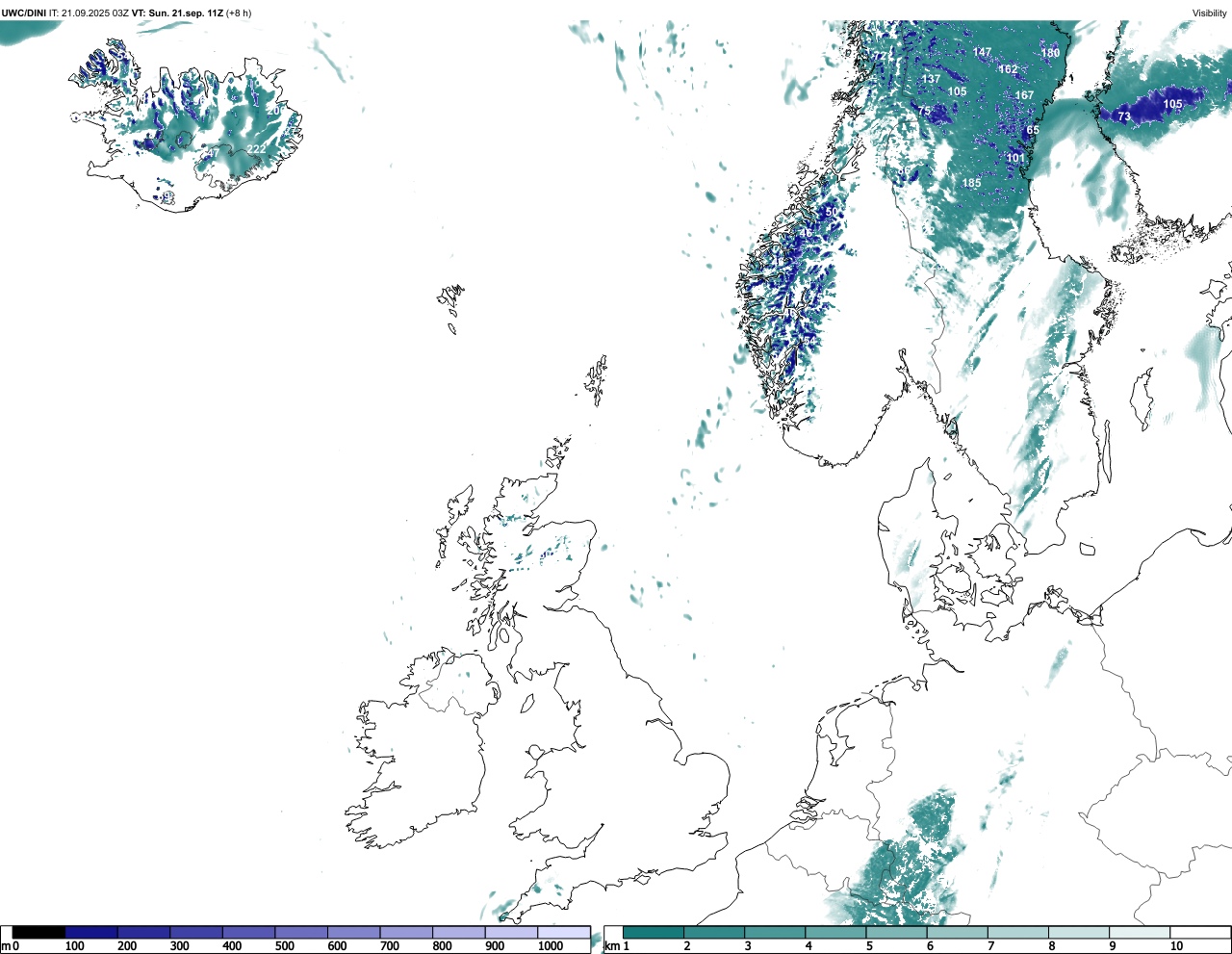Click the UWC/DINI model label in header
Viewport: 1232px width, 954px height.
(x=23, y=13)
